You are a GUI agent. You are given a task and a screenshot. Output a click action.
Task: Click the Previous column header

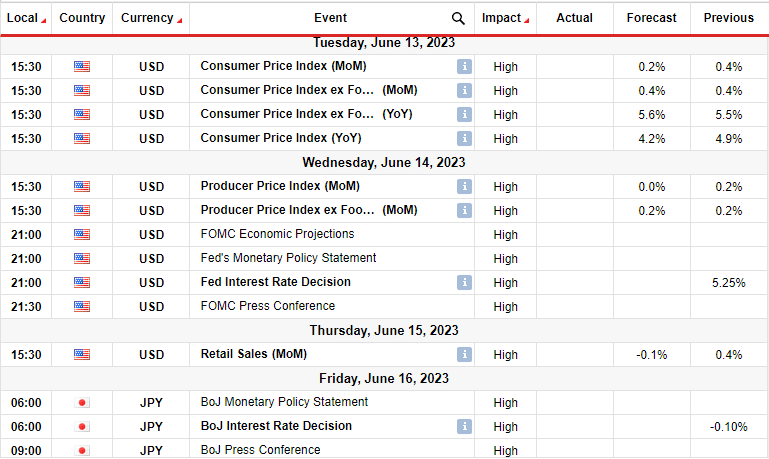[x=728, y=18]
